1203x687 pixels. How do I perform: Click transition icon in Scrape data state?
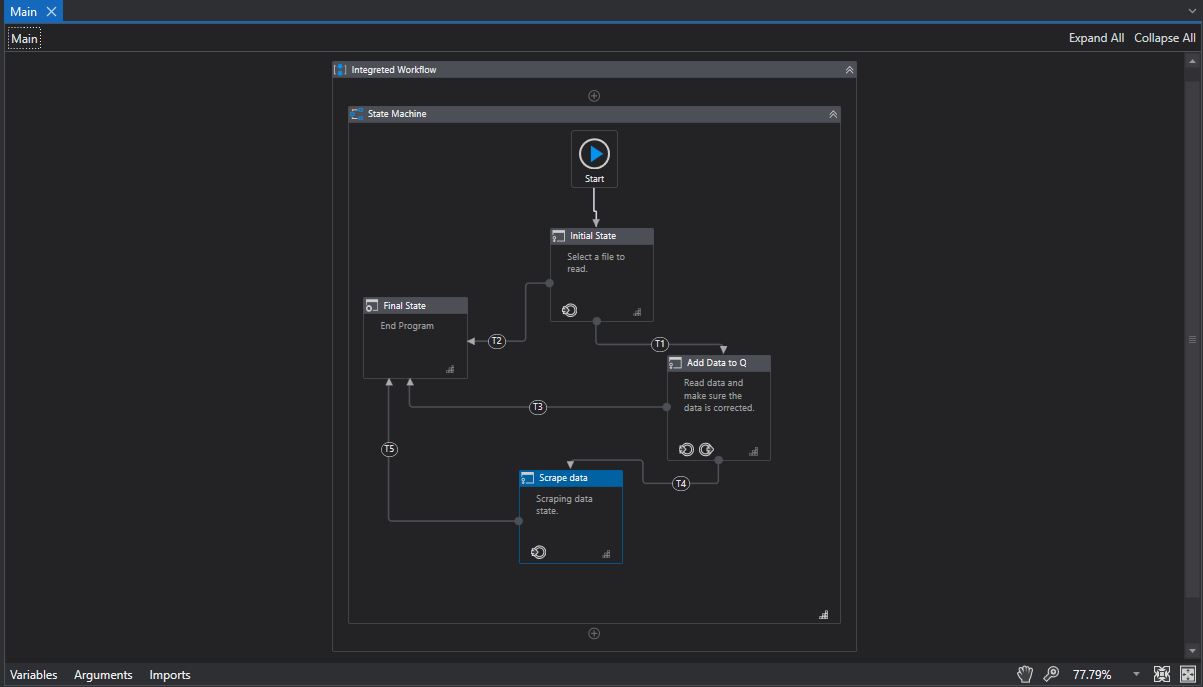tap(538, 552)
